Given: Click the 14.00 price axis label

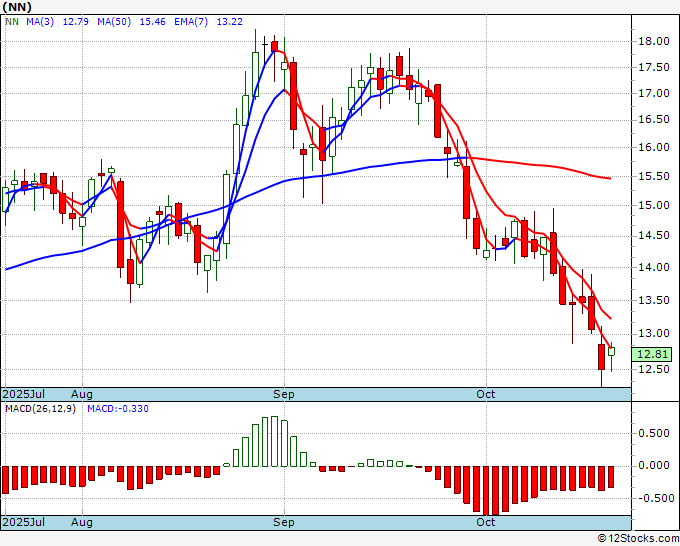Looking at the screenshot, I should point(654,267).
